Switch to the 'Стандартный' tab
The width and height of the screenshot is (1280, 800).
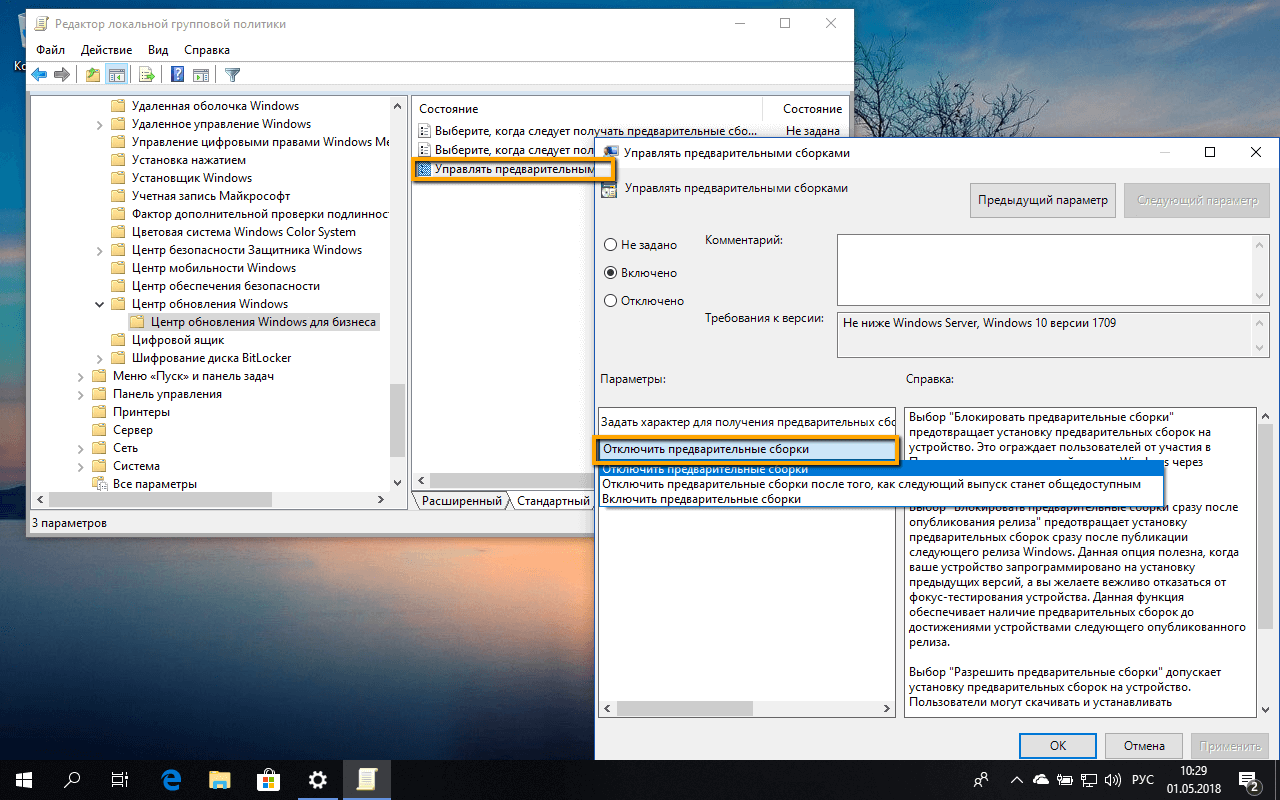(x=553, y=501)
